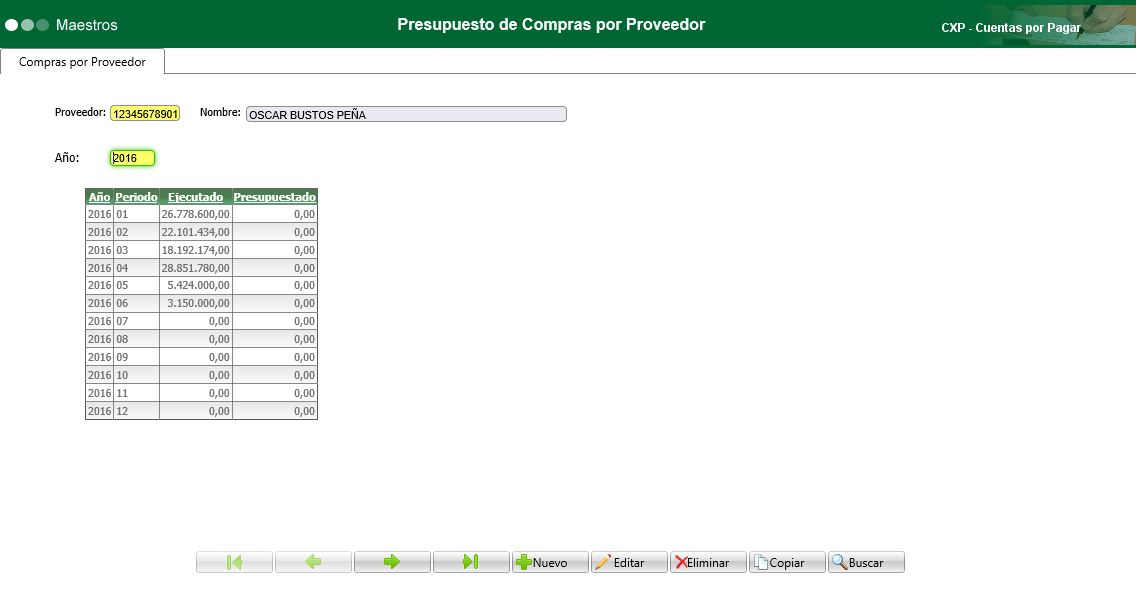Click the previous record green arrow icon

313,561
